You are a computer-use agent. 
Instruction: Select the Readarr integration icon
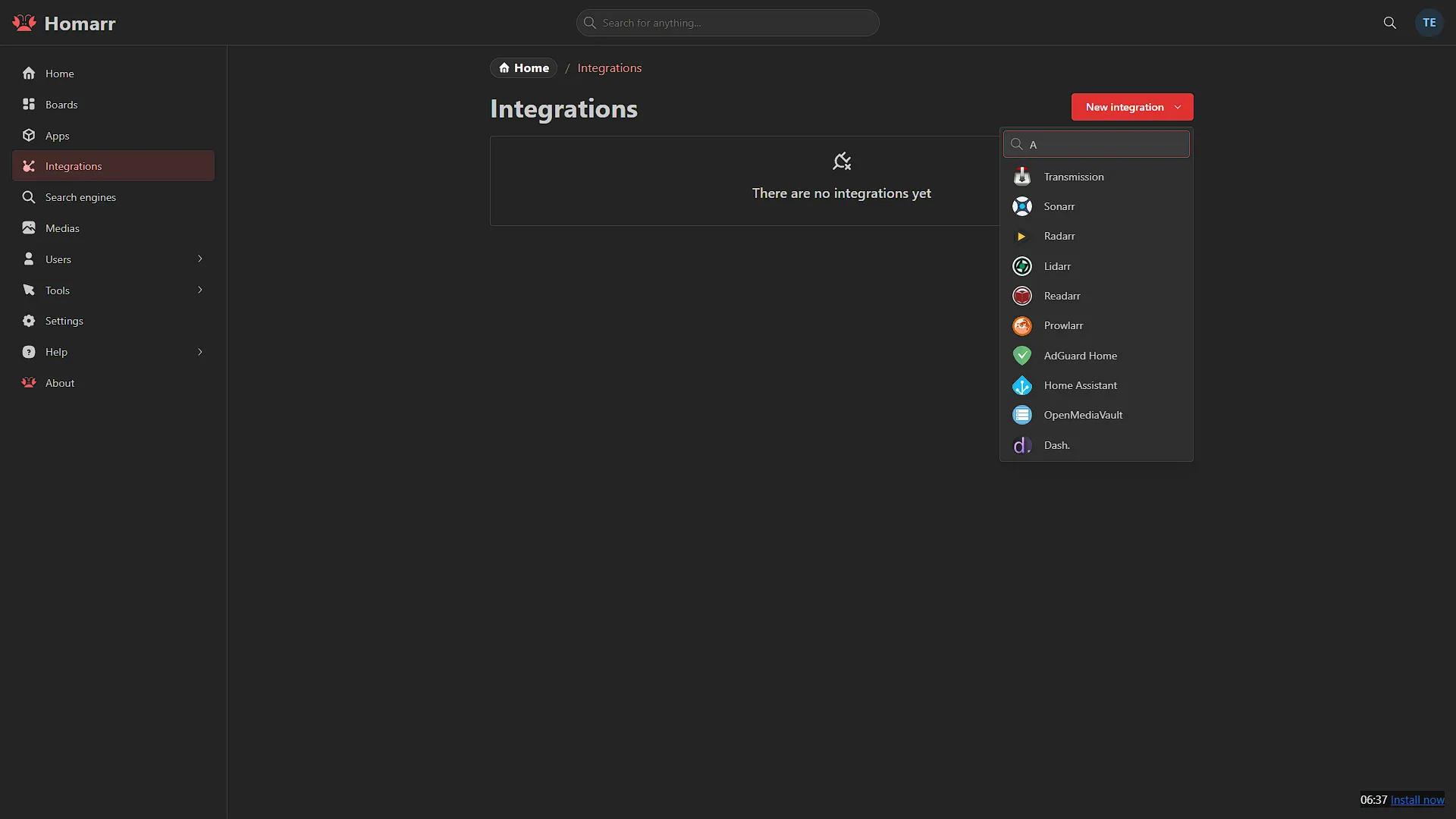click(1022, 296)
